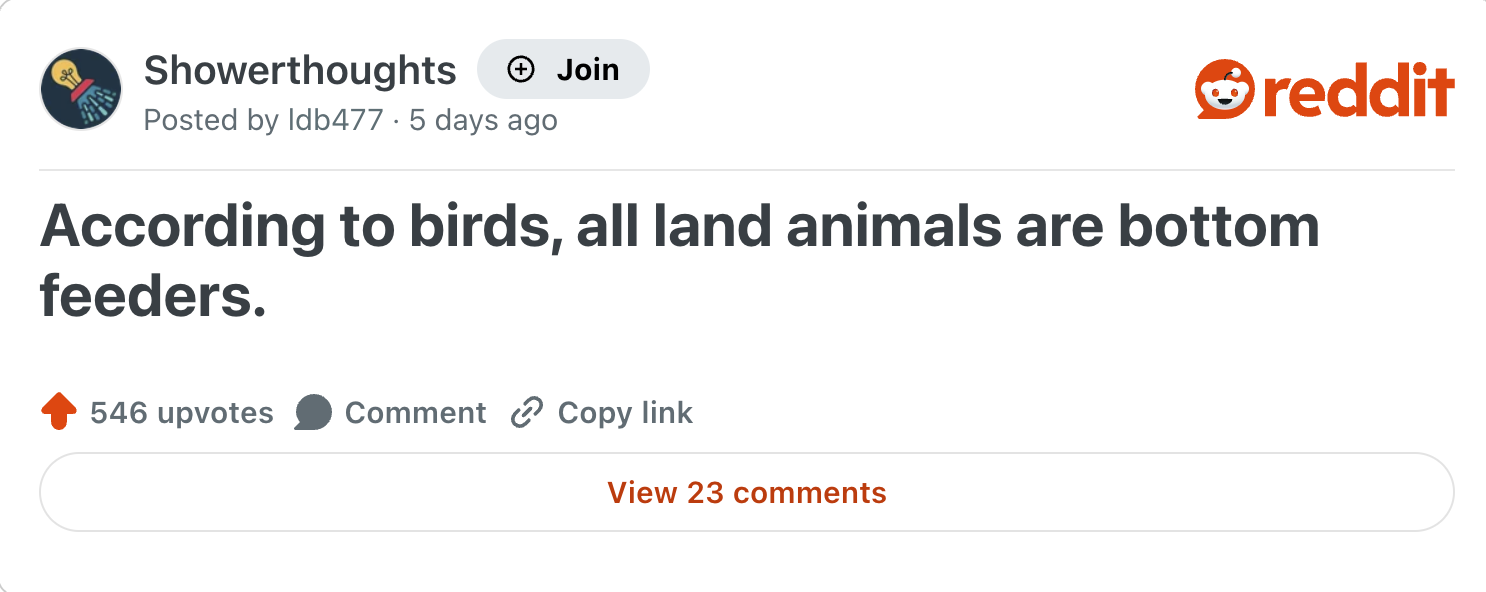The width and height of the screenshot is (1486, 592).
Task: Click the "Posted by" text
Action: [211, 121]
